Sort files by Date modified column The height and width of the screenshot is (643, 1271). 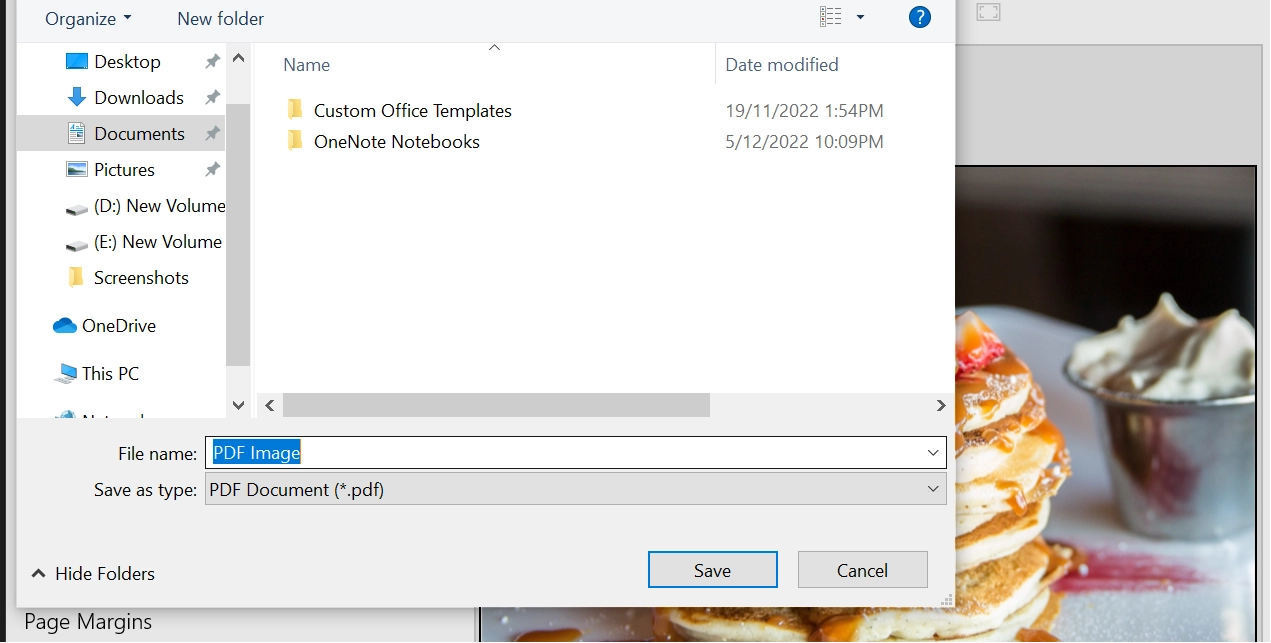[782, 64]
